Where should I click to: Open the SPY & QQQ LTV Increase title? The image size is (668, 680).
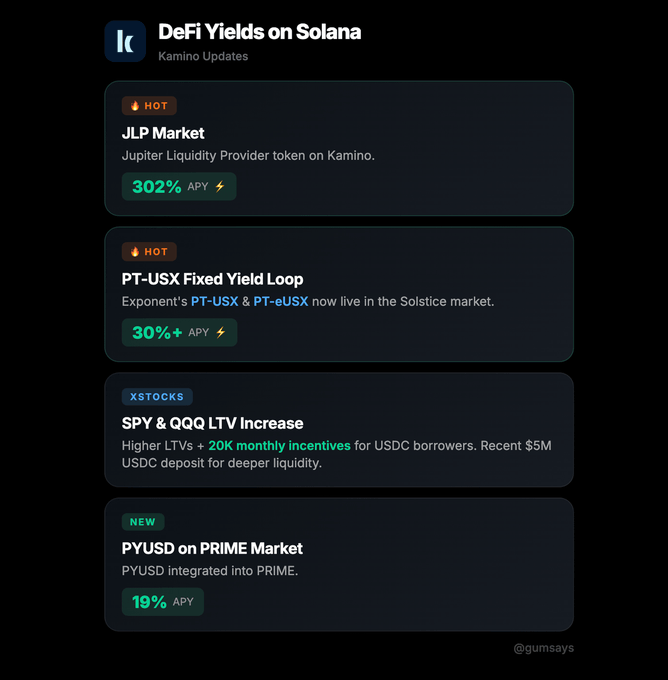point(212,423)
